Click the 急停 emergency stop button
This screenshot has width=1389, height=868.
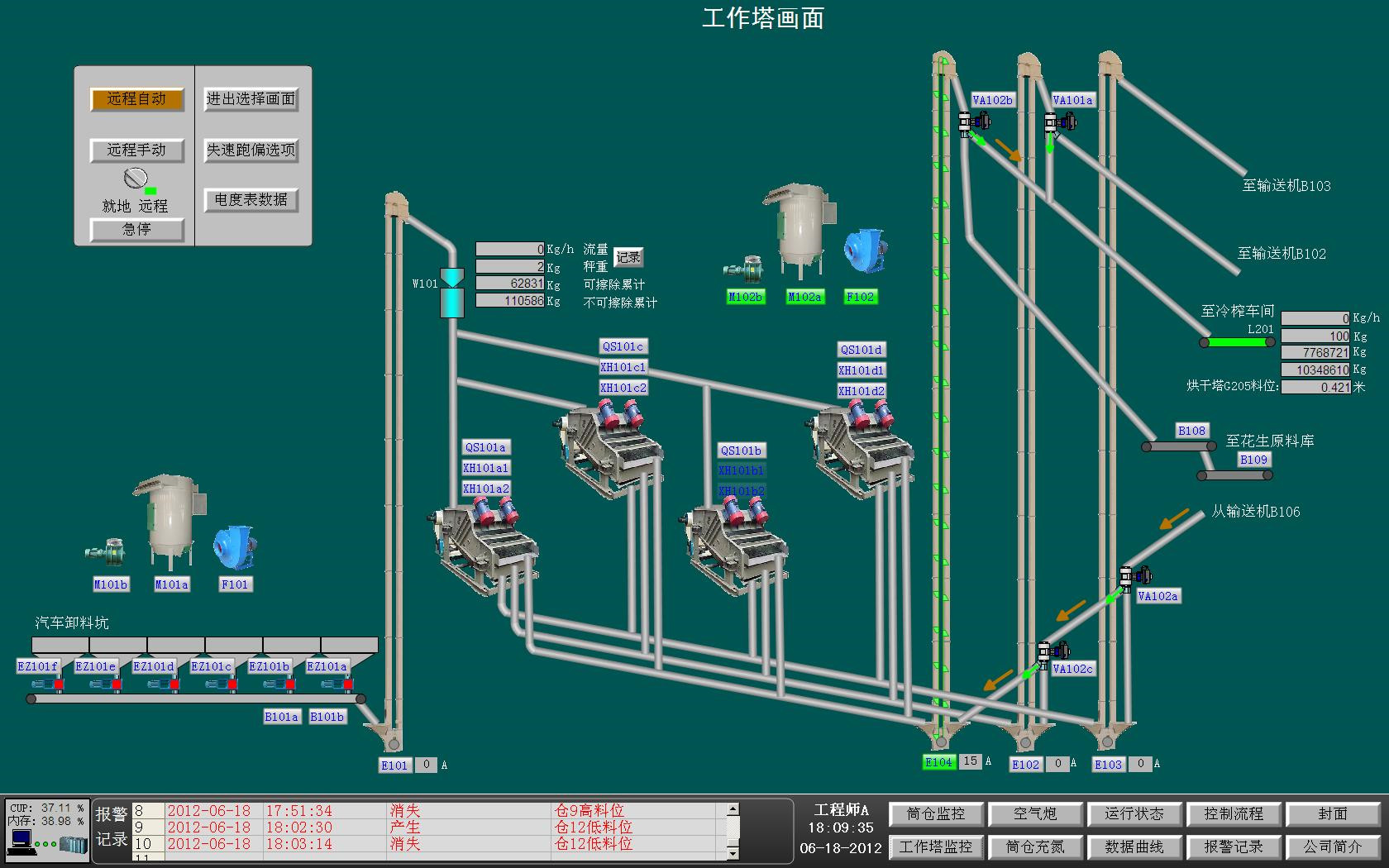point(136,229)
